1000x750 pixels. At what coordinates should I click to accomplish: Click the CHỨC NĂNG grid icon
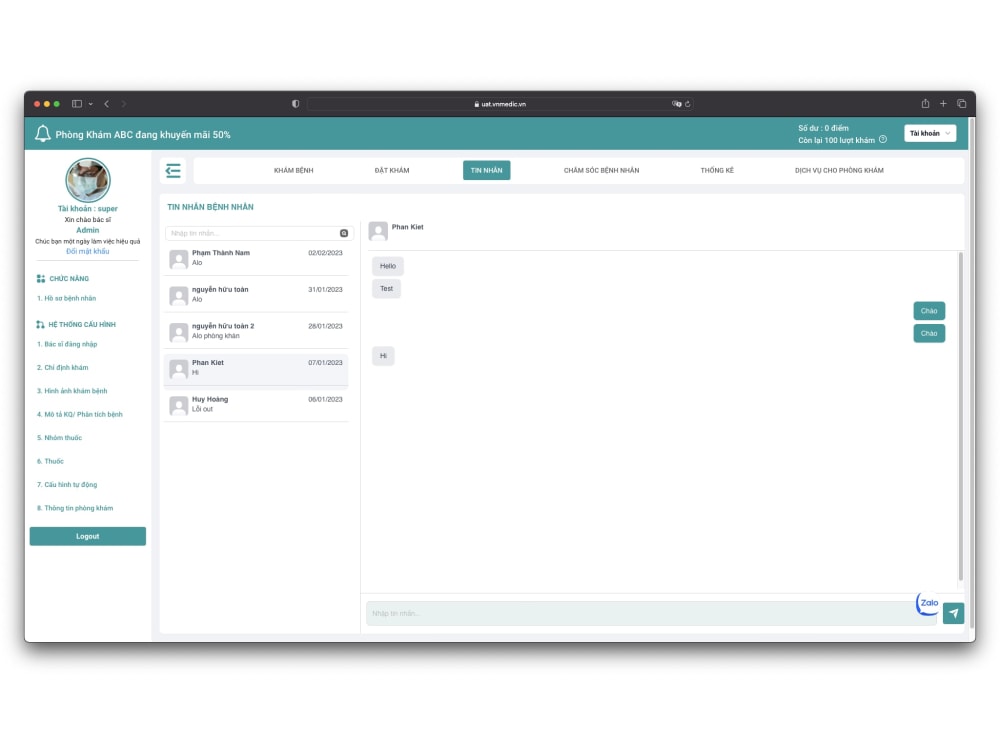[x=41, y=279]
